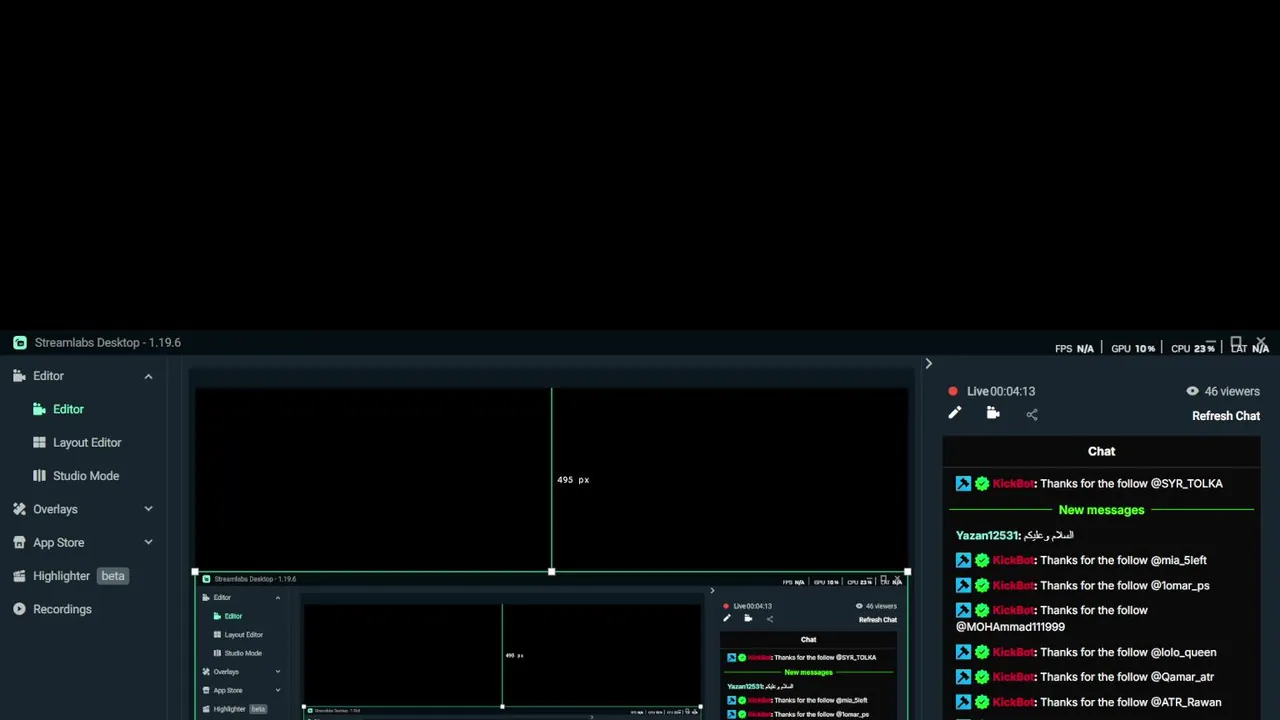Click the selected source's top-left corner handle

point(195,572)
